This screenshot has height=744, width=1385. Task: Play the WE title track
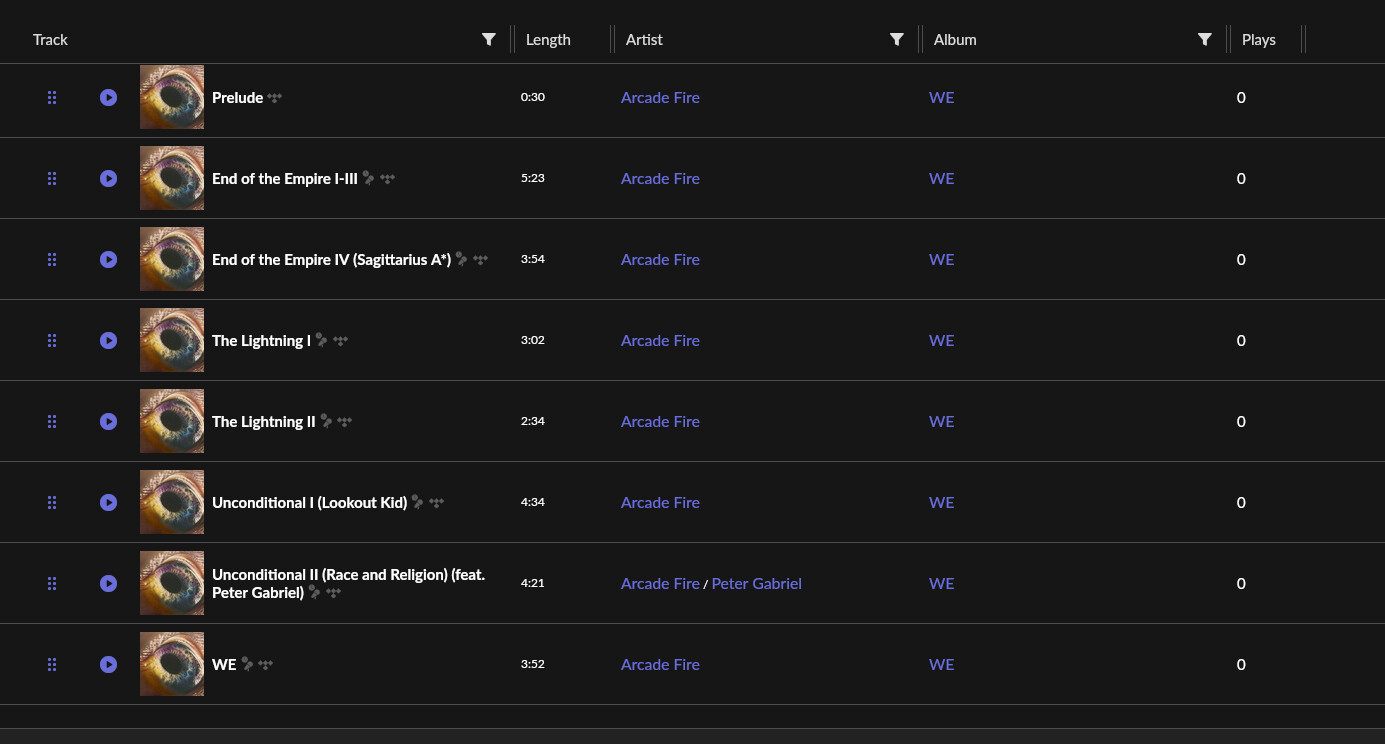(108, 664)
